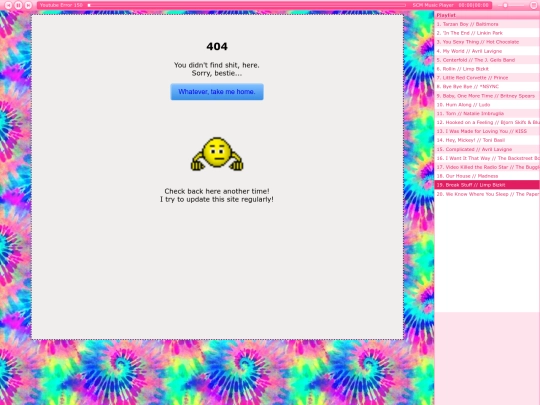The height and width of the screenshot is (405, 540).
Task: Toggle the playlist icon at top right
Action: (x=534, y=5)
